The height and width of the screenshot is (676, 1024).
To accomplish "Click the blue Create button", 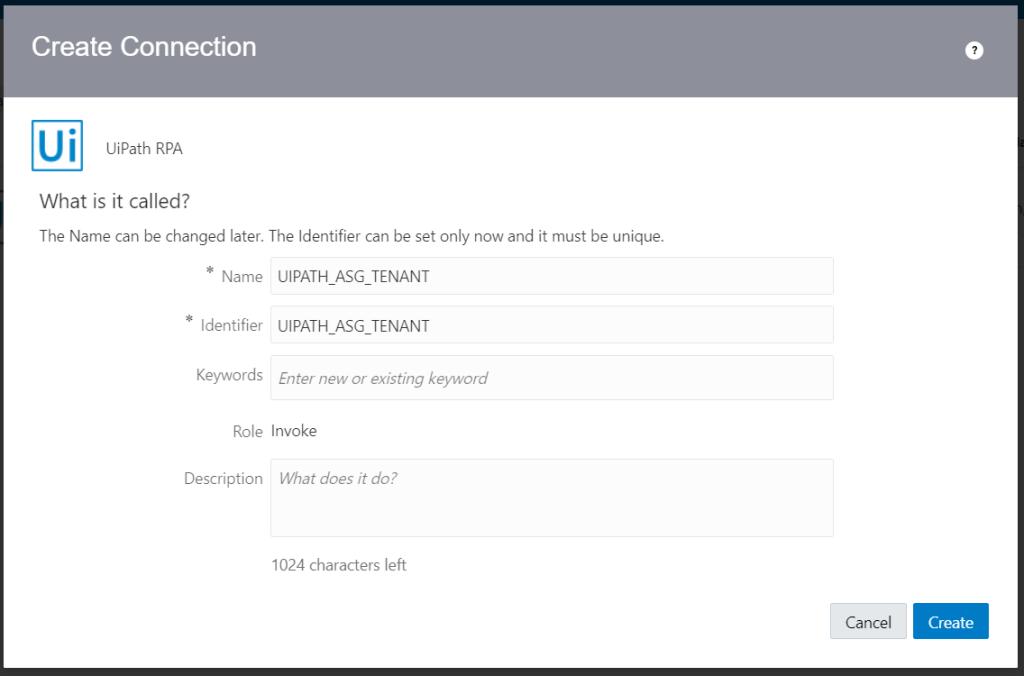I will click(950, 622).
